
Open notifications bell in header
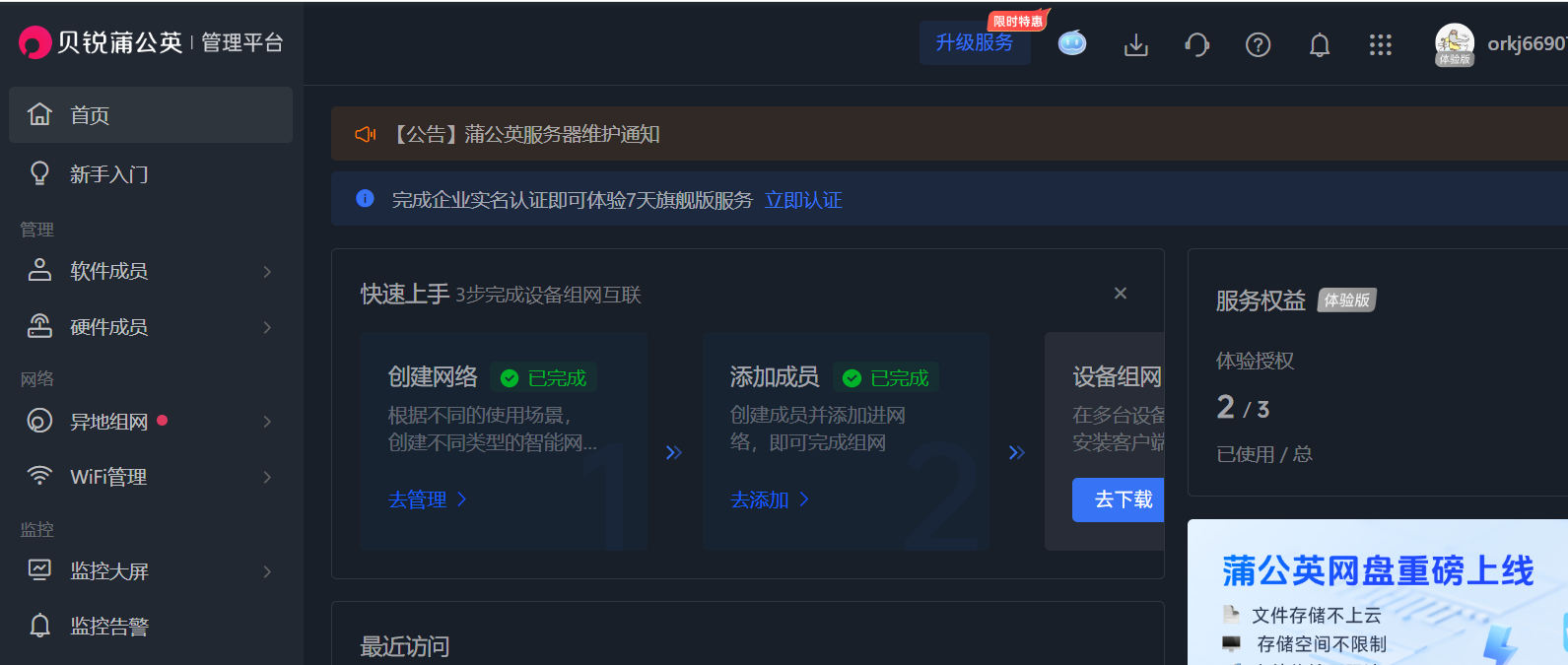(1320, 44)
